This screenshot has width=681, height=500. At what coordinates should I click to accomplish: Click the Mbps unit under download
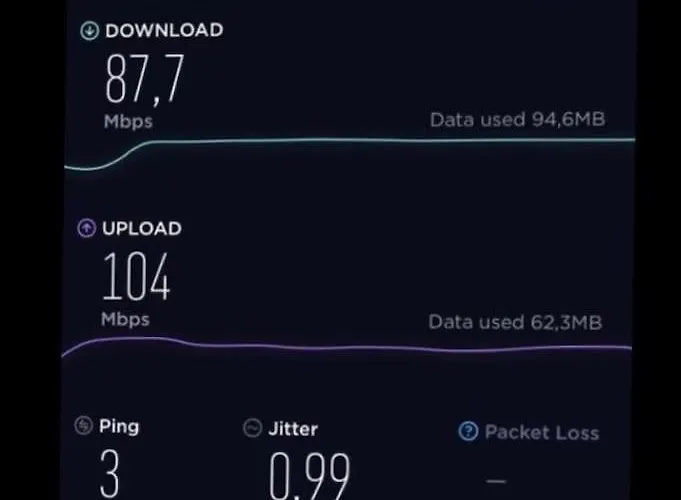pyautogui.click(x=128, y=122)
